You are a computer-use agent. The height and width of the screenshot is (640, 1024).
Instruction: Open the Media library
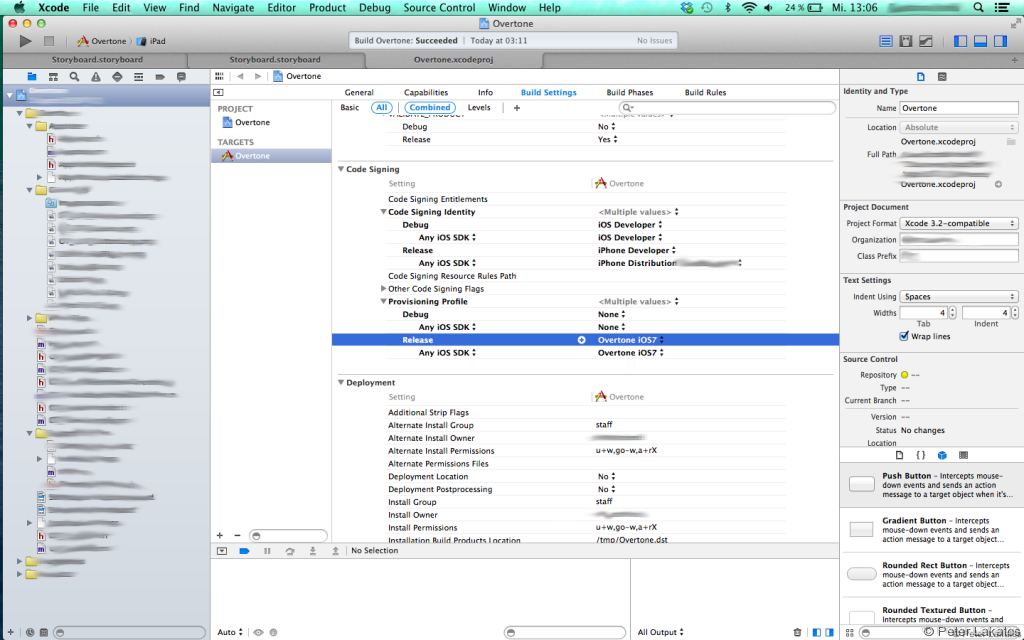[963, 455]
